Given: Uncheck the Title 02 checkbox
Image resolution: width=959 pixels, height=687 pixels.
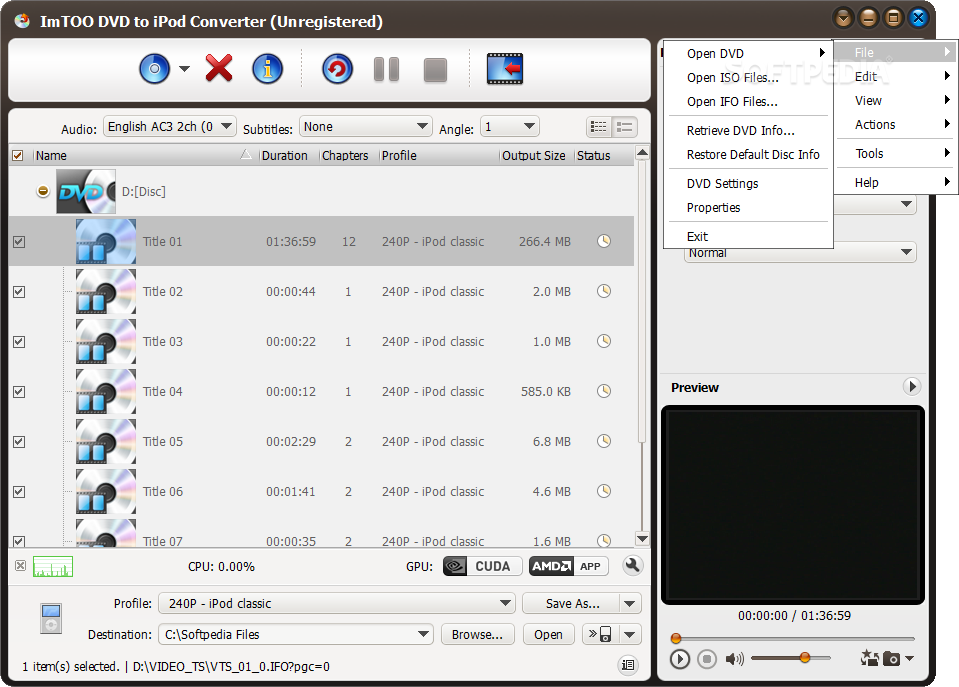Looking at the screenshot, I should 19,292.
